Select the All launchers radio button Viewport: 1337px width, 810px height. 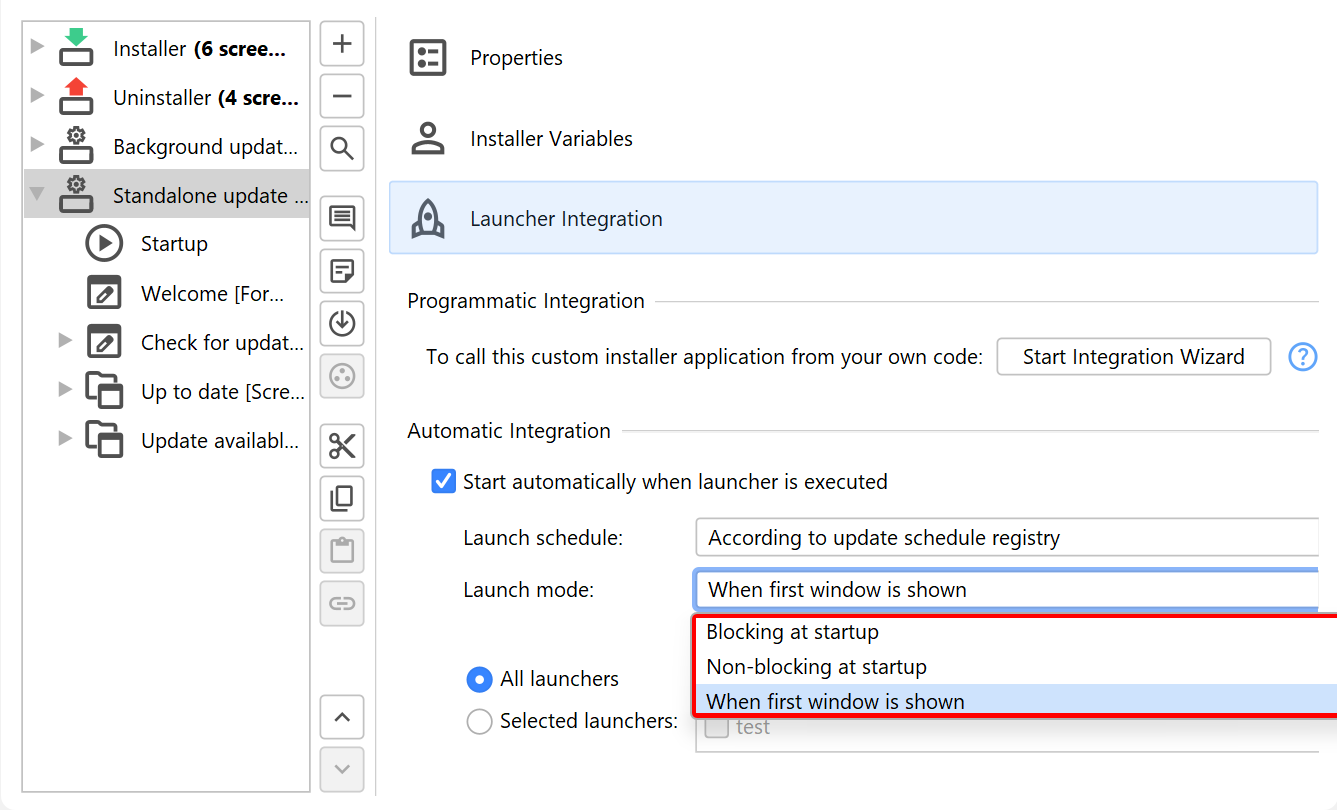click(480, 680)
